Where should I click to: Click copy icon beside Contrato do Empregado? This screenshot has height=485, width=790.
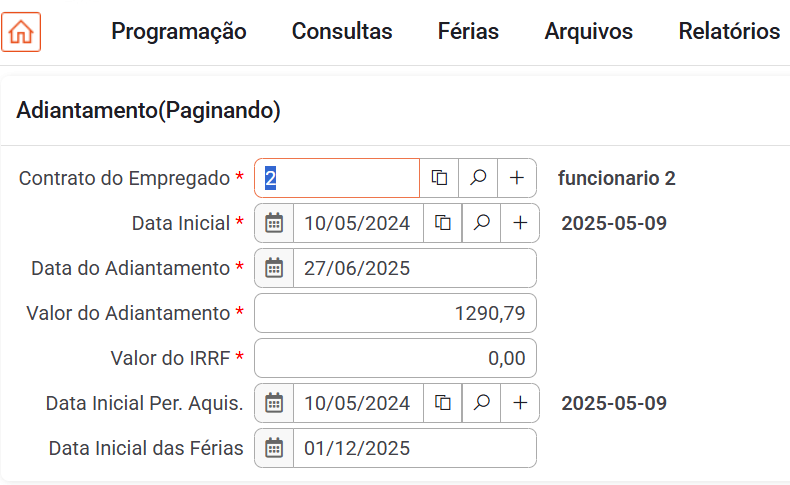point(439,178)
